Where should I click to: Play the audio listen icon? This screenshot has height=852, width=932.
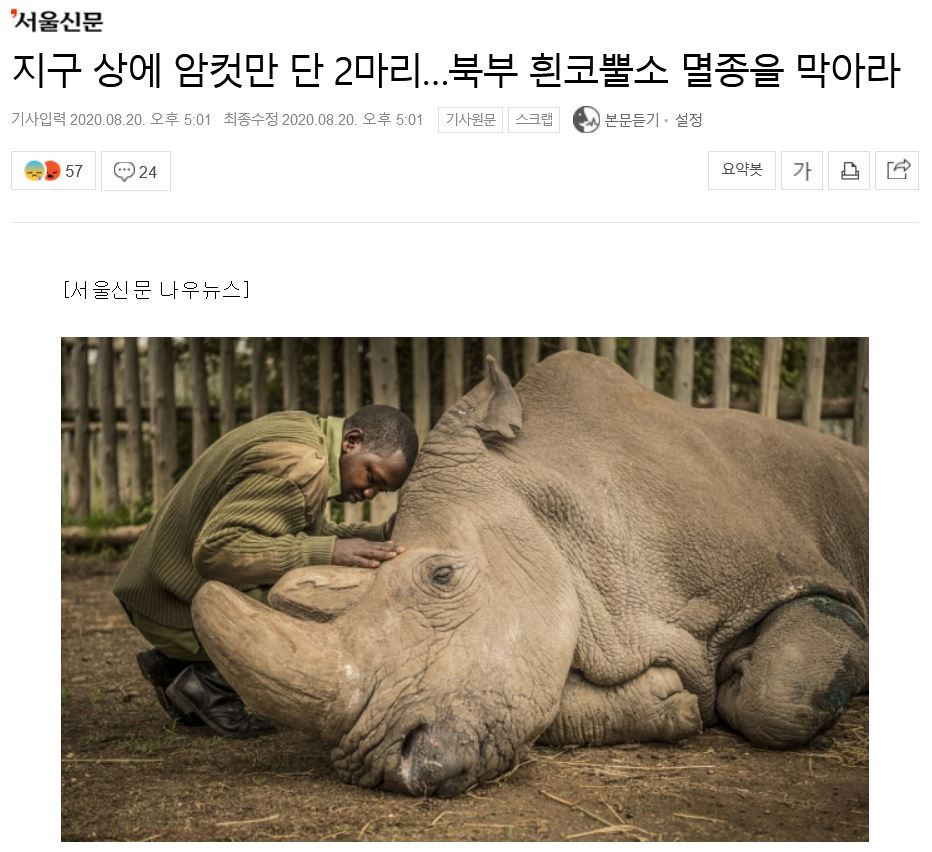585,120
